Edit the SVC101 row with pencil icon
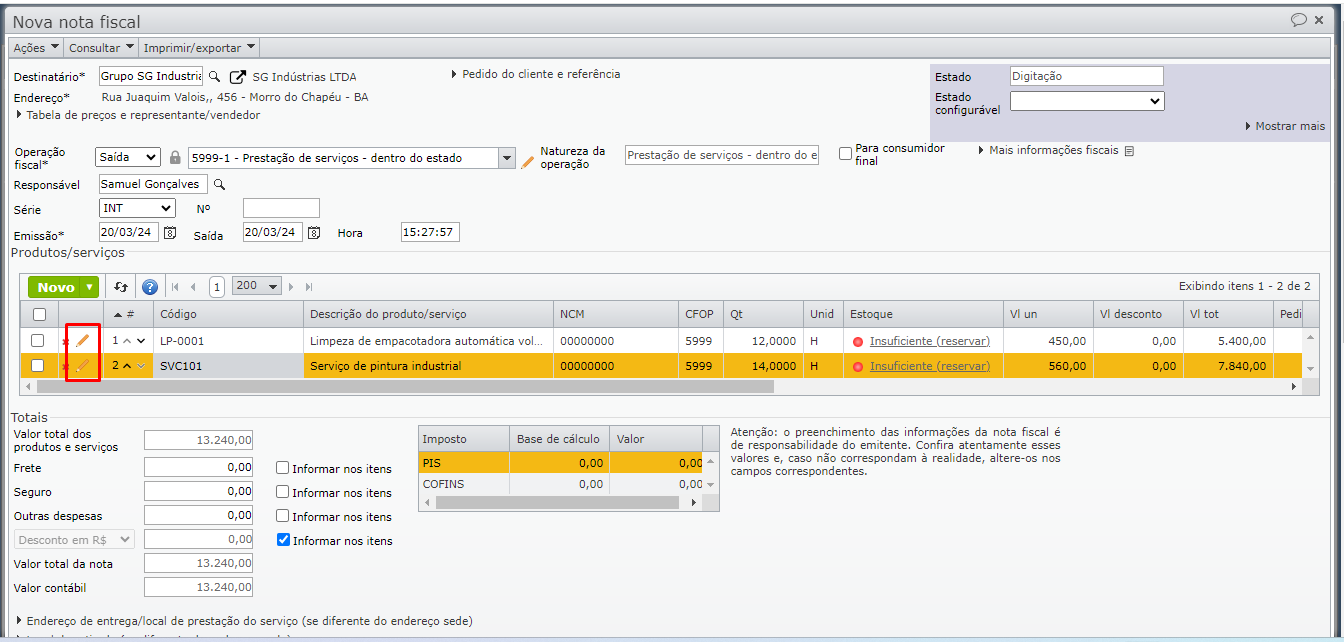 [x=83, y=366]
